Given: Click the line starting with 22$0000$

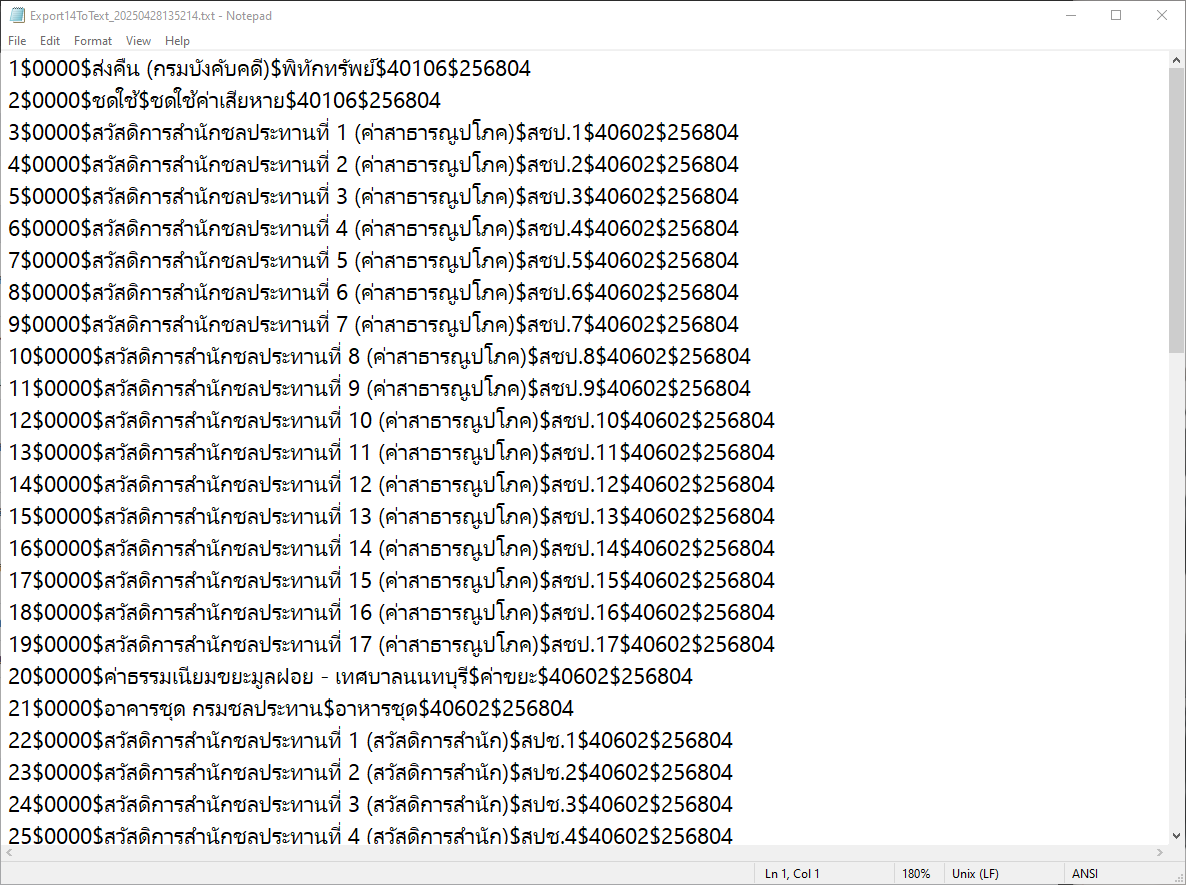Looking at the screenshot, I should point(370,741).
